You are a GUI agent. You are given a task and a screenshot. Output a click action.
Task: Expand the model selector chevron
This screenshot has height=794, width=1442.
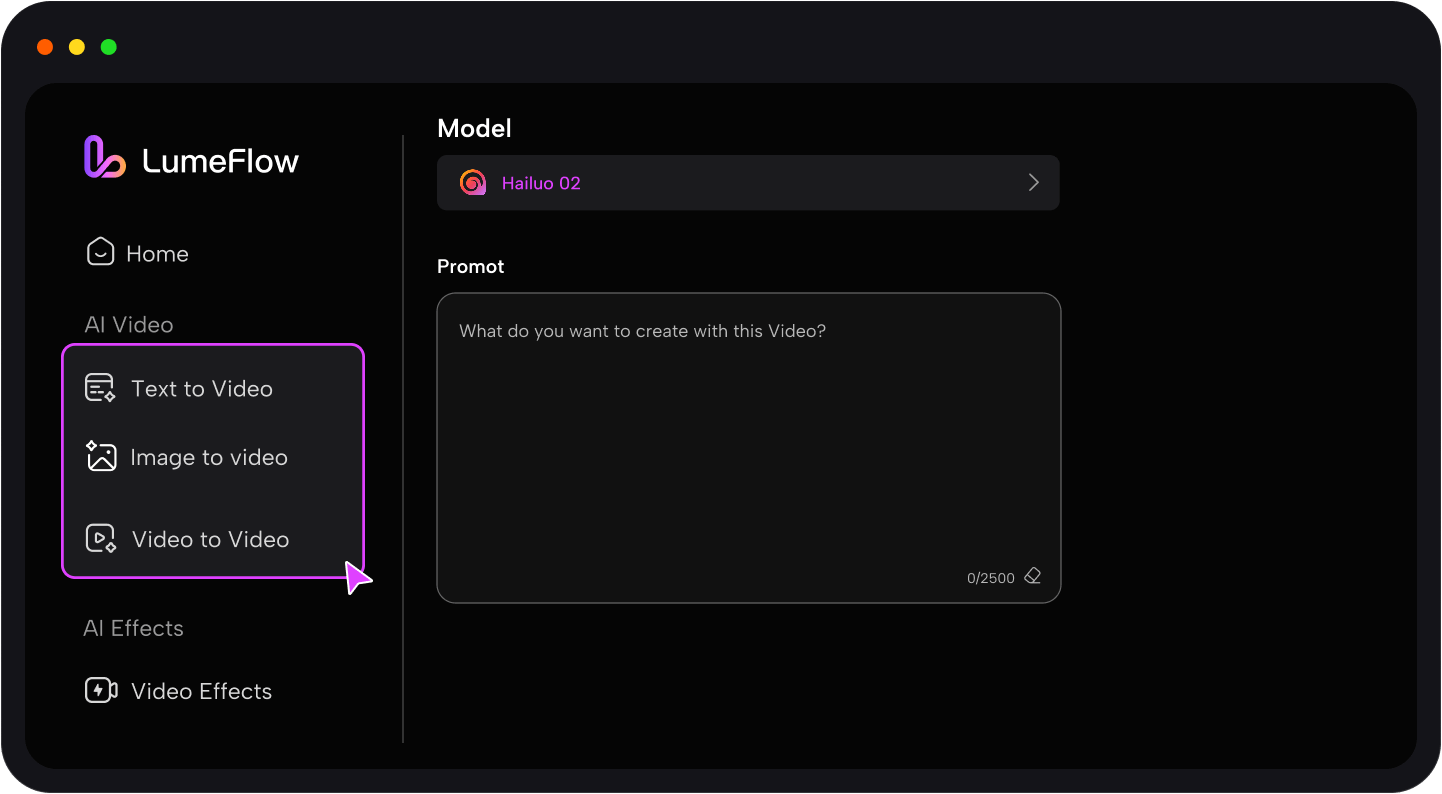tap(1033, 182)
